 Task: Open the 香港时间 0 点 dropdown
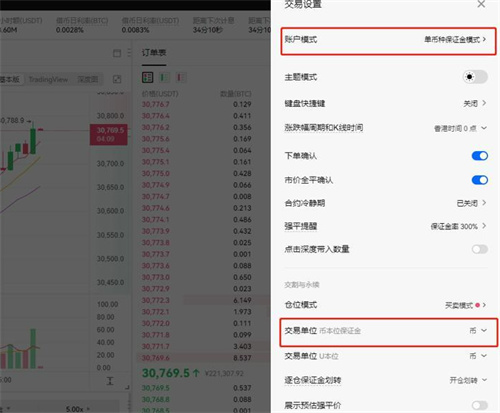[460, 128]
